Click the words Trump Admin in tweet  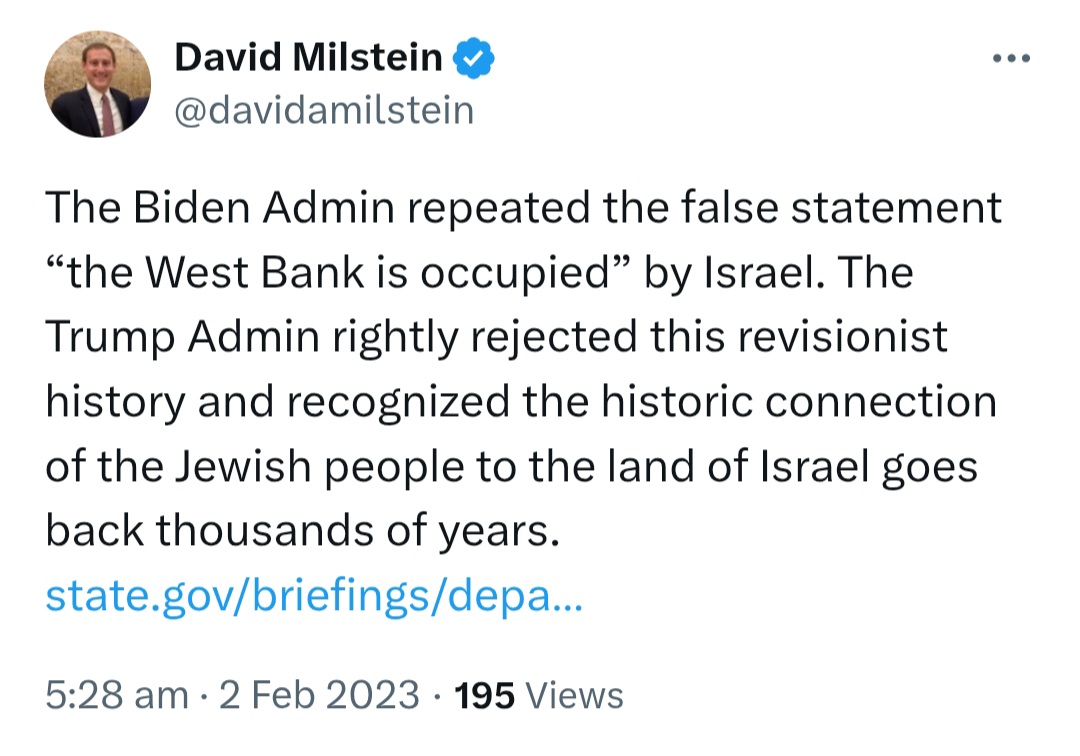click(x=183, y=337)
